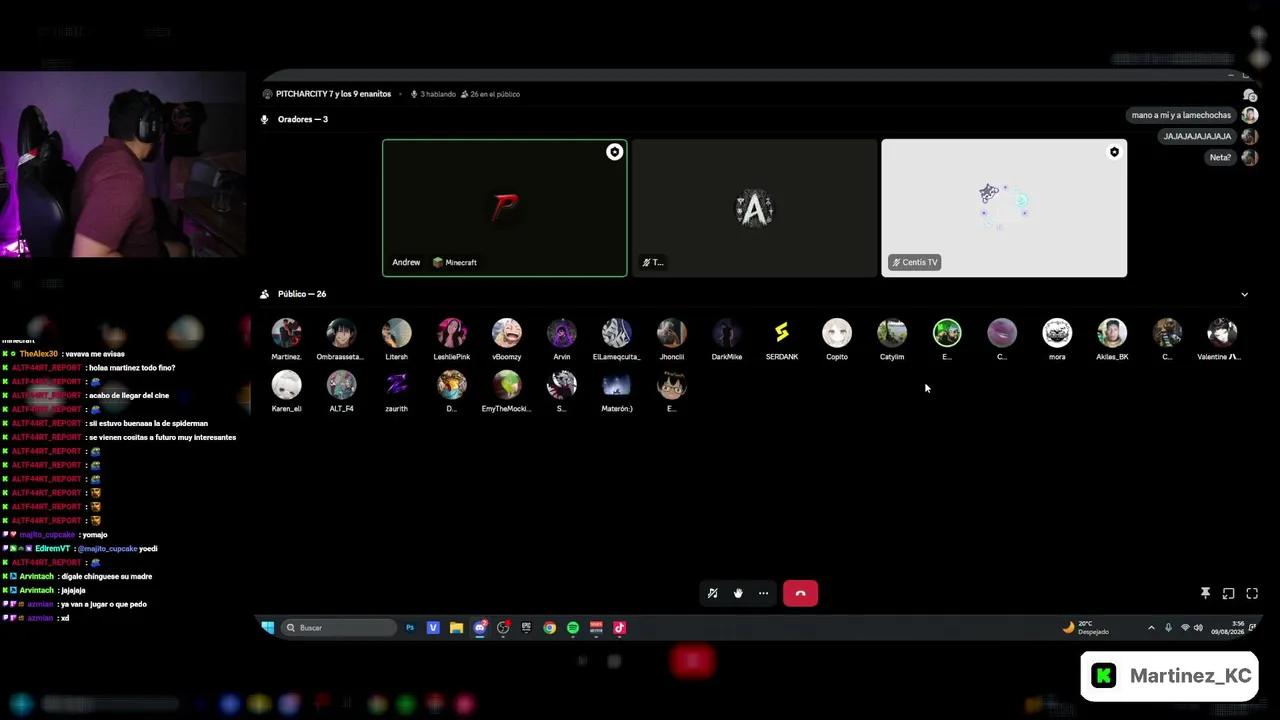Viewport: 1280px width, 720px height.
Task: Click the '26 en el público' audience count
Action: tap(490, 94)
